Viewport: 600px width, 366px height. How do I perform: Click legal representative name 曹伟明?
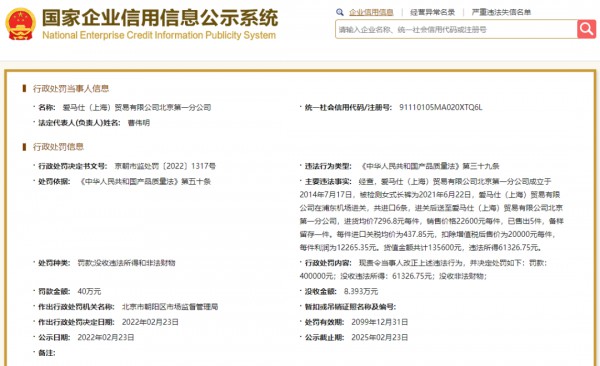[x=139, y=123]
